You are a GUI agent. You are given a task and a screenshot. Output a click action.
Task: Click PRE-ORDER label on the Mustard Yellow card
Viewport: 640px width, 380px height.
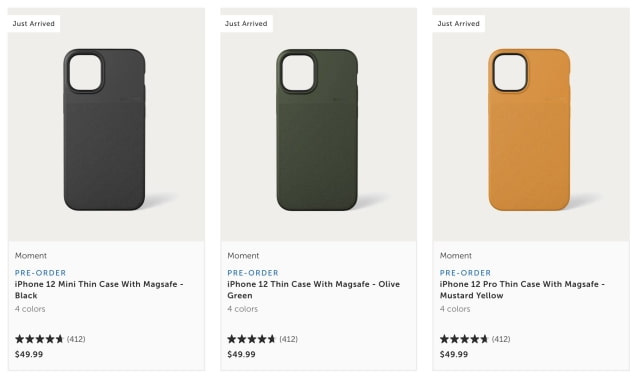[465, 273]
